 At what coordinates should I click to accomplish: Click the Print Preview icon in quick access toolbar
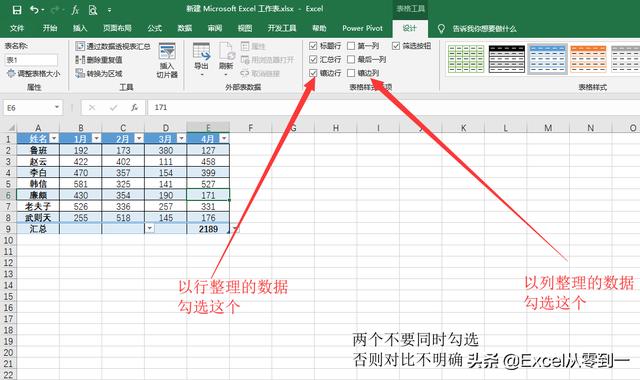point(93,9)
